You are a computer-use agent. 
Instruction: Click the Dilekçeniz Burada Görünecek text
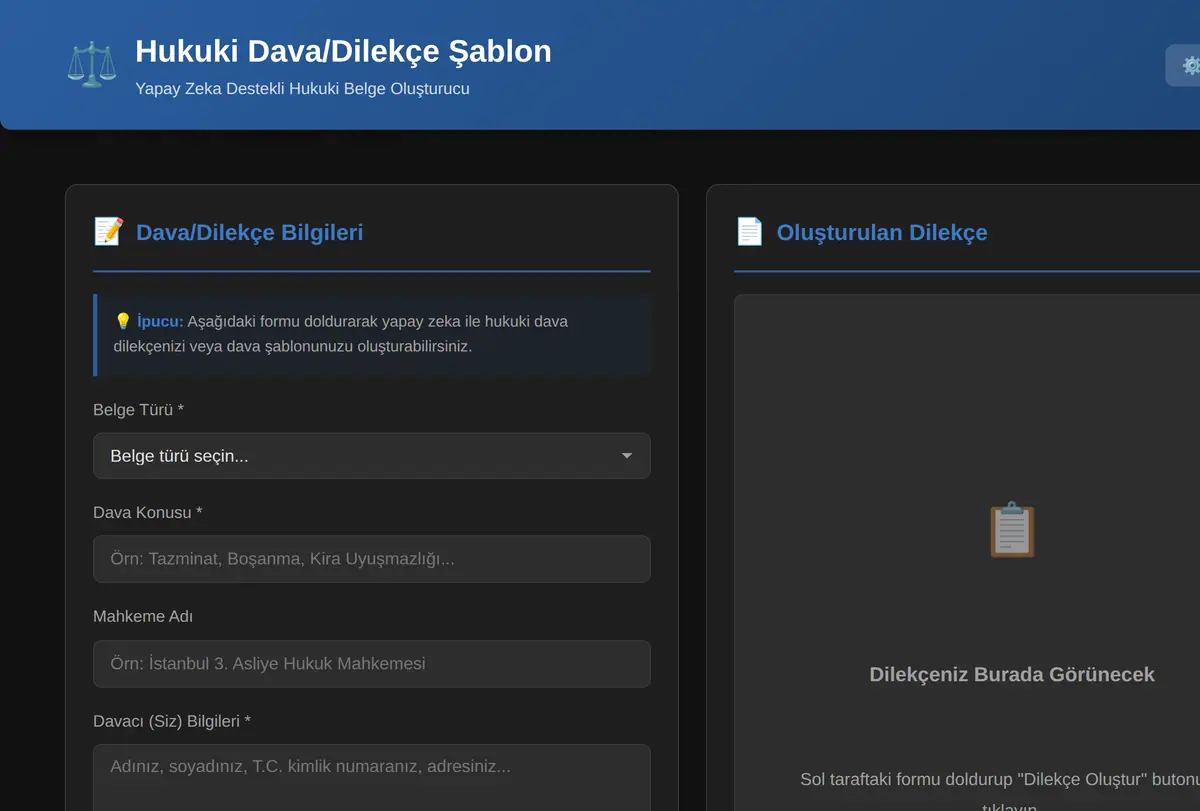1012,675
